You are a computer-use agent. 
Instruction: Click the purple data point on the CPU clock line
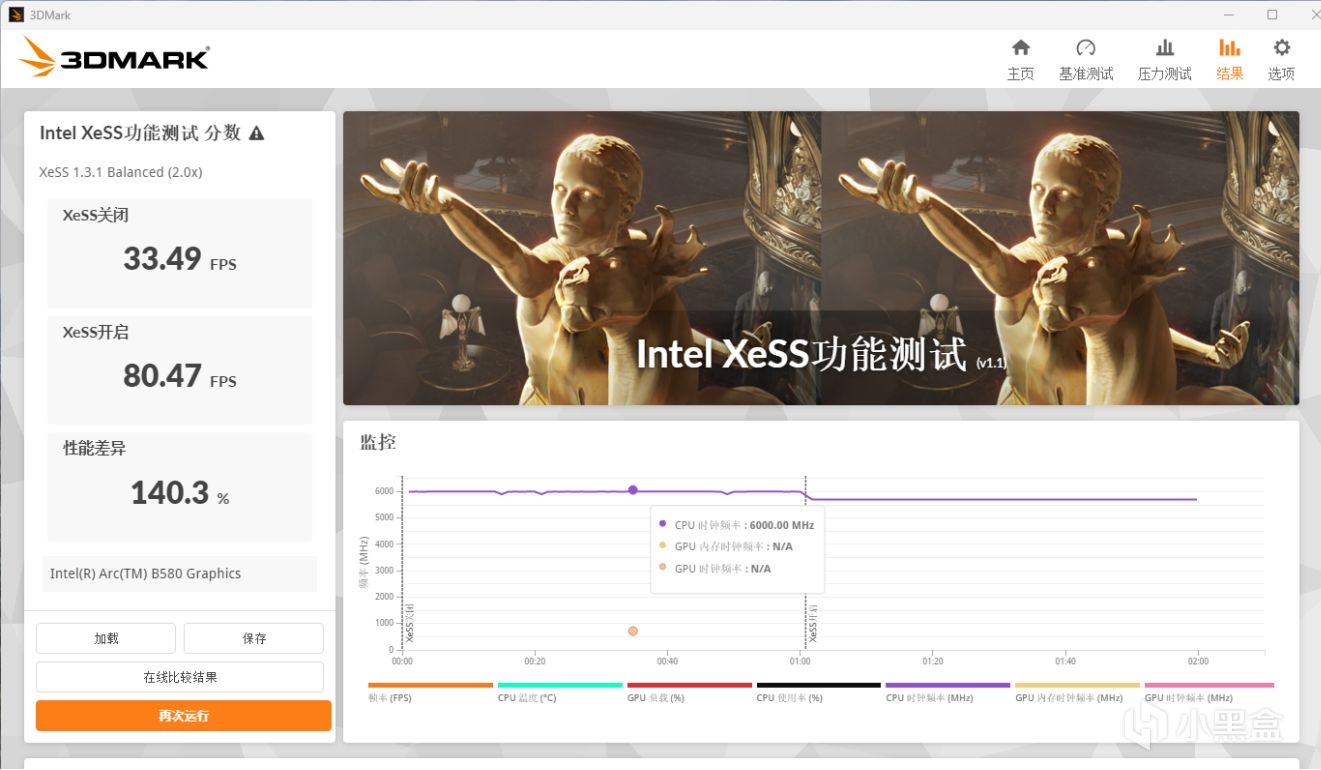633,490
